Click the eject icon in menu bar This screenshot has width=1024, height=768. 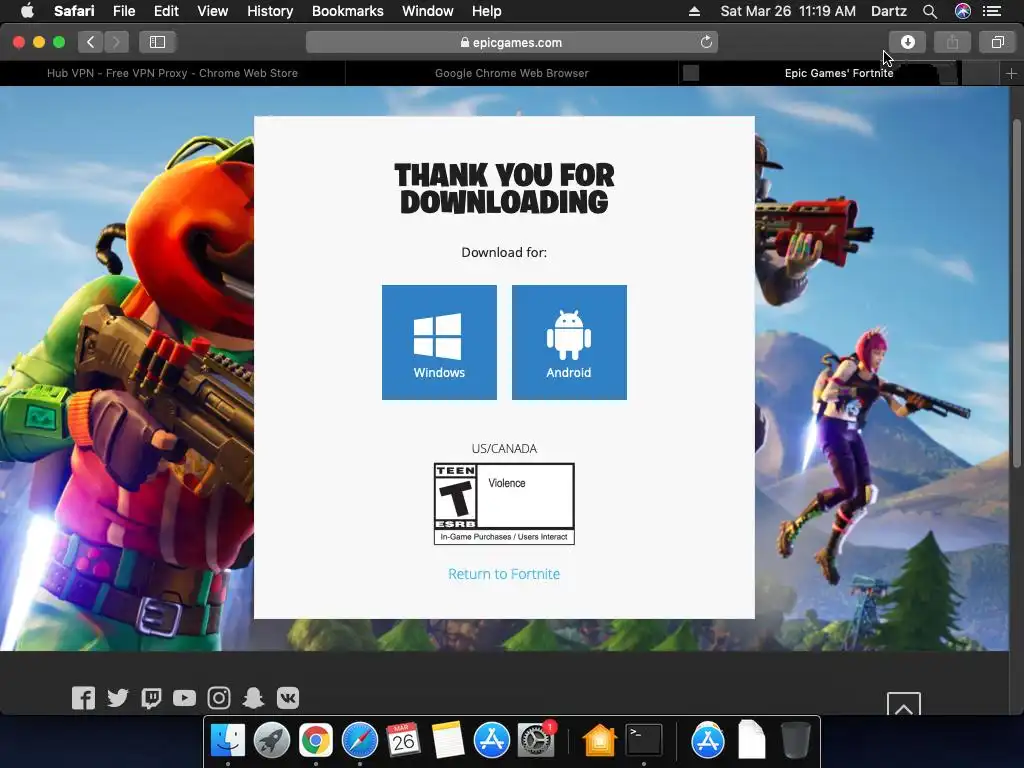694,11
